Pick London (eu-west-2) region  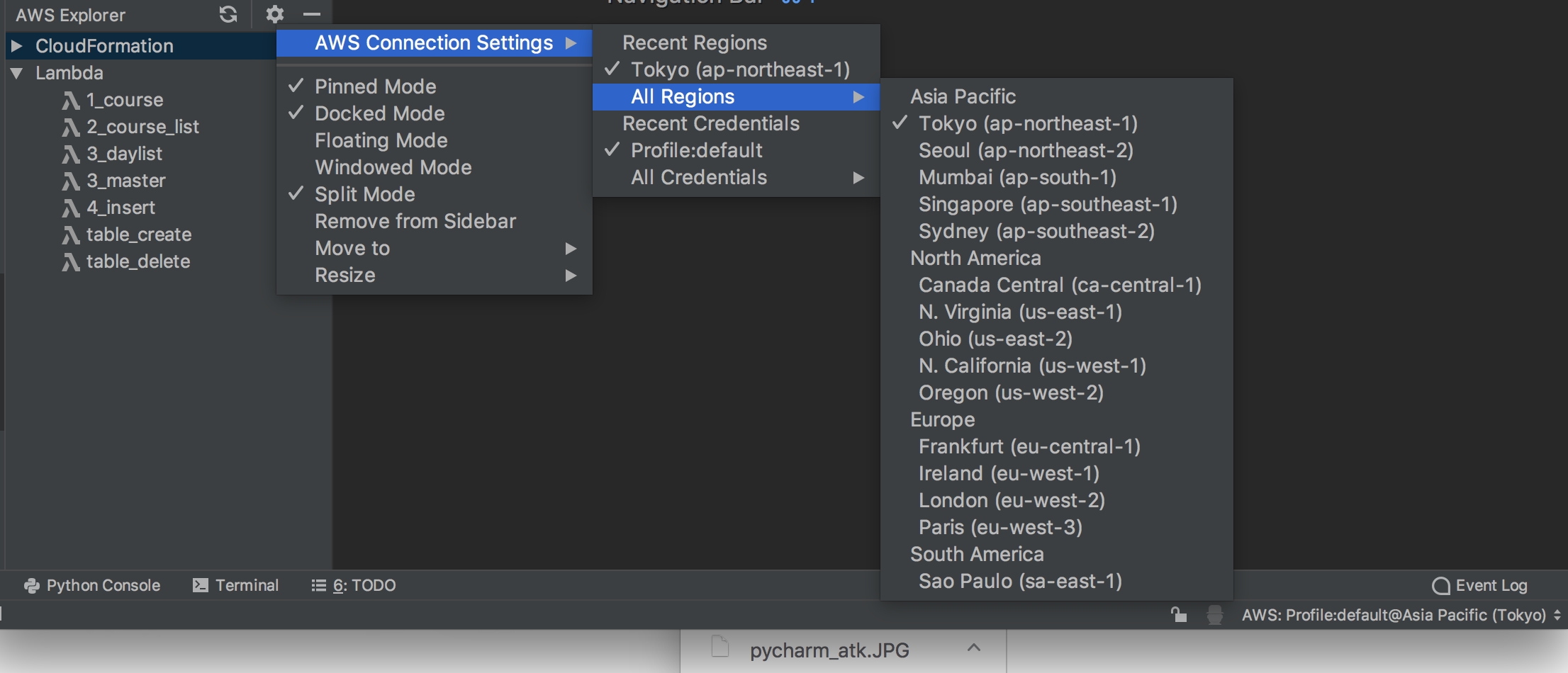1056,500
